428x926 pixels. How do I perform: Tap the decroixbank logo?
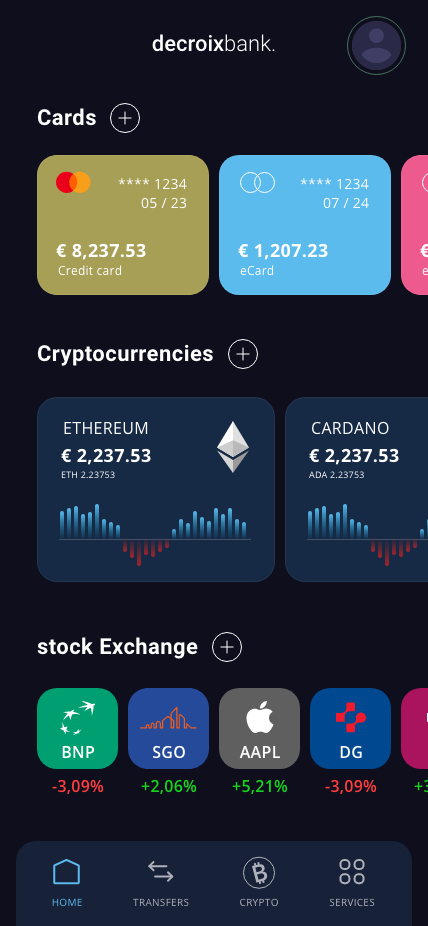[213, 44]
